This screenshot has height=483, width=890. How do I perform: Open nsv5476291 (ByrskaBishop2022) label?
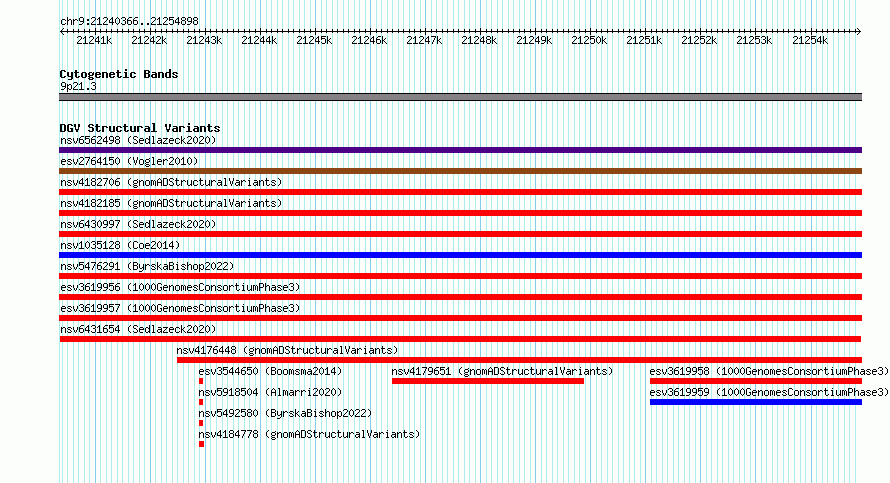[x=147, y=266]
